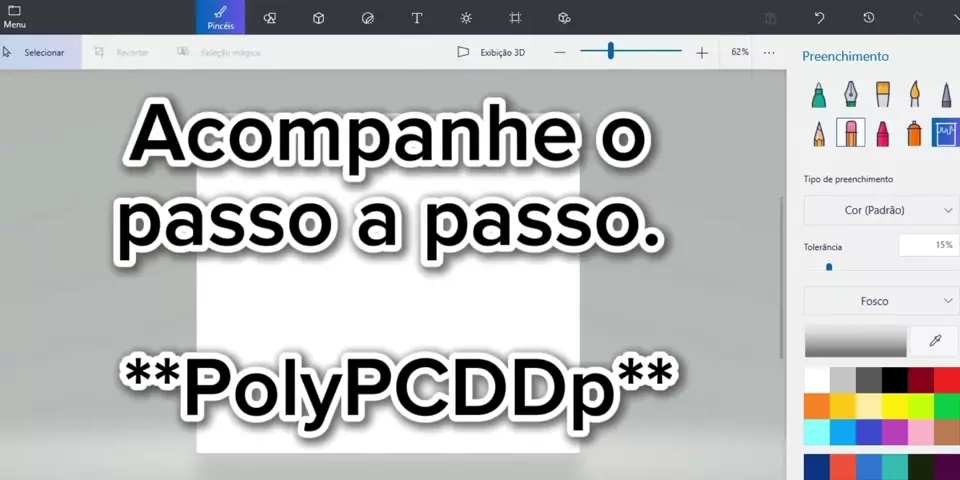Select the Eraser tool
Screen dimensions: 960x480
[x=850, y=133]
